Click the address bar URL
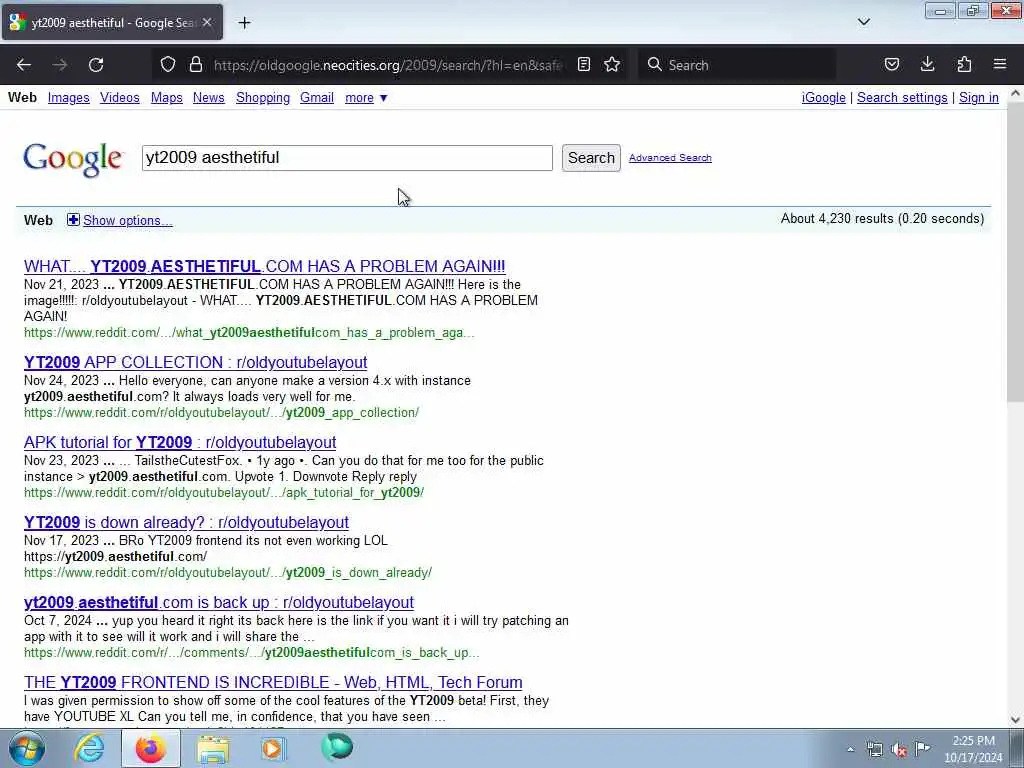The width and height of the screenshot is (1024, 768). tap(388, 65)
